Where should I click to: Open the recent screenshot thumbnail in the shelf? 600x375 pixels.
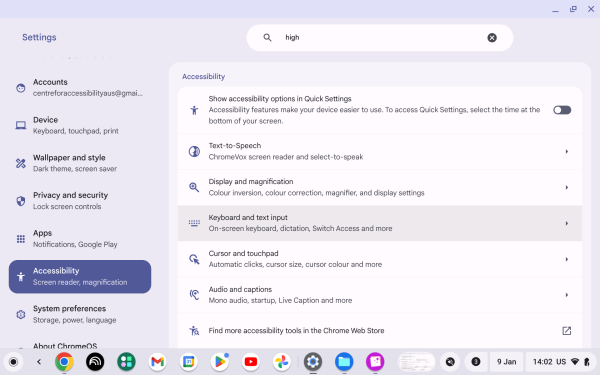416,362
